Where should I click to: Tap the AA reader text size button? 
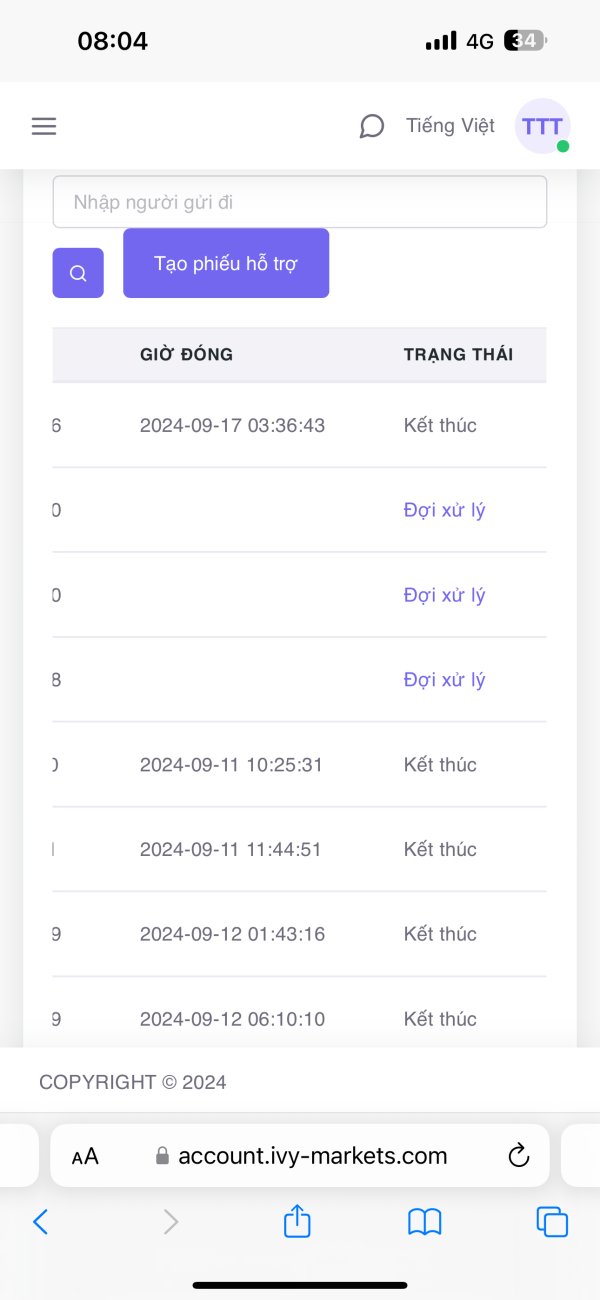pyautogui.click(x=85, y=1157)
